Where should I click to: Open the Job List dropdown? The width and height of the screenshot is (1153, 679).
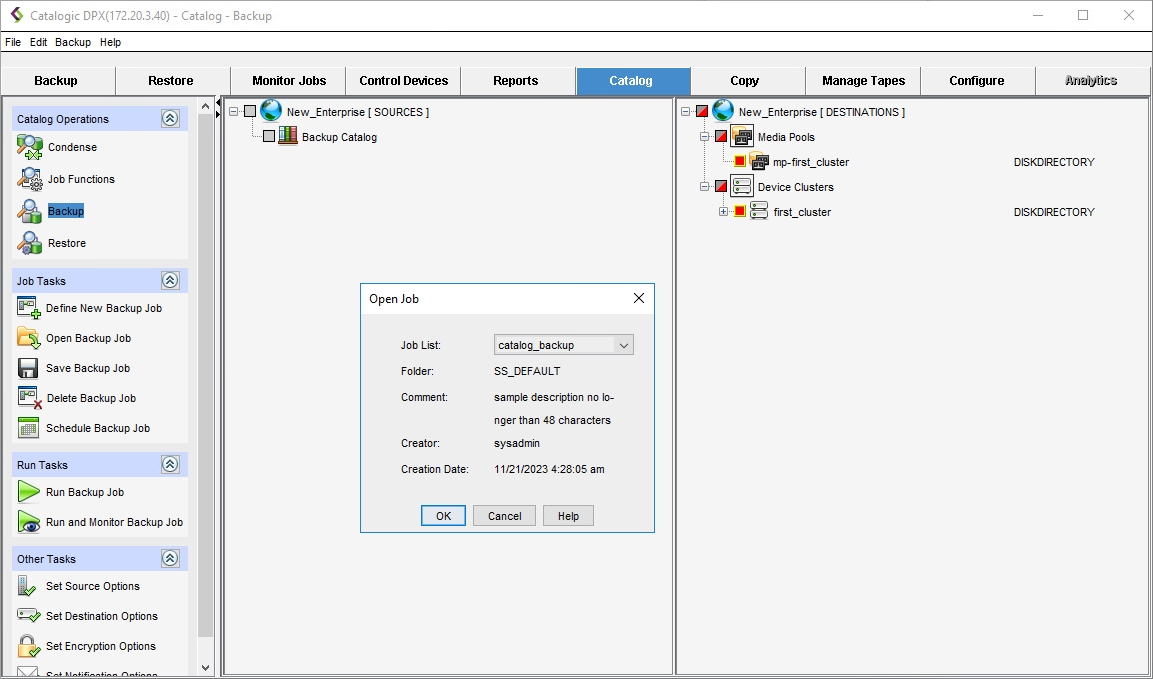(x=623, y=345)
